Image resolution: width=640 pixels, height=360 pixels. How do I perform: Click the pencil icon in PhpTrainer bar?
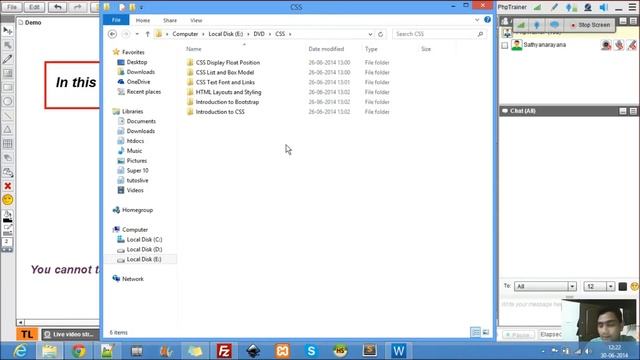pyautogui.click(x=554, y=7)
